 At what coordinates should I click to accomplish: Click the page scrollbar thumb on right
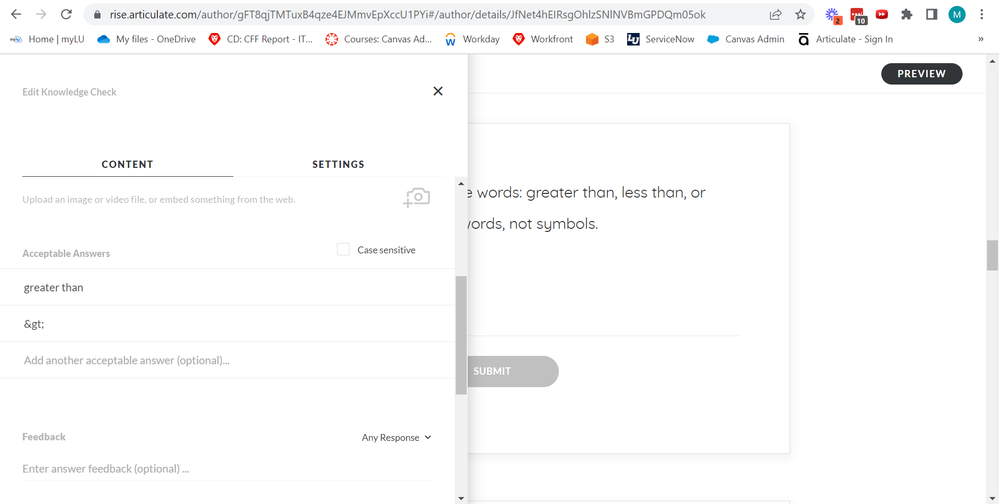pos(992,255)
